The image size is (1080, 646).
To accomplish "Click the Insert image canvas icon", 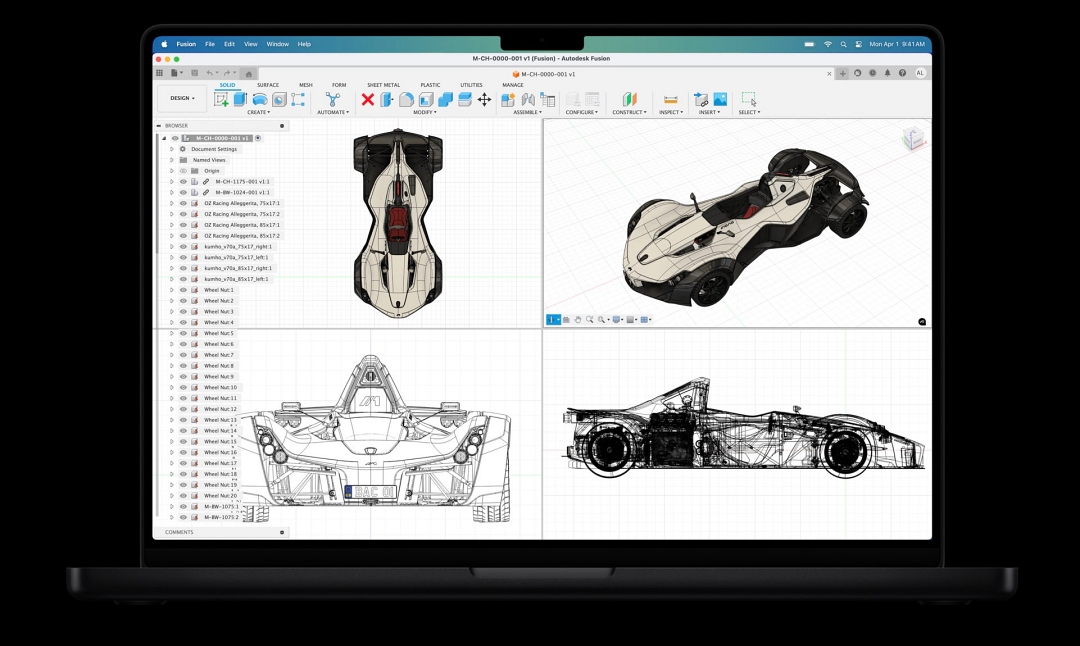I will (720, 100).
